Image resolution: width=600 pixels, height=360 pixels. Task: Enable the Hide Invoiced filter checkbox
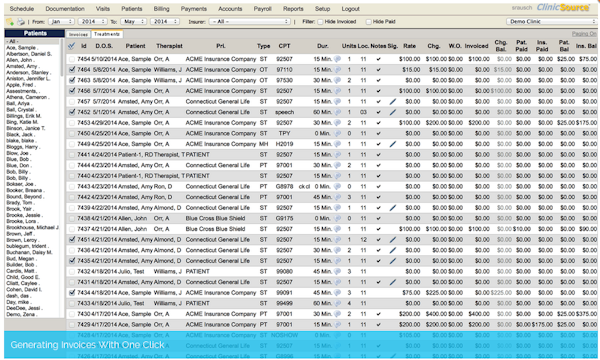click(x=320, y=22)
